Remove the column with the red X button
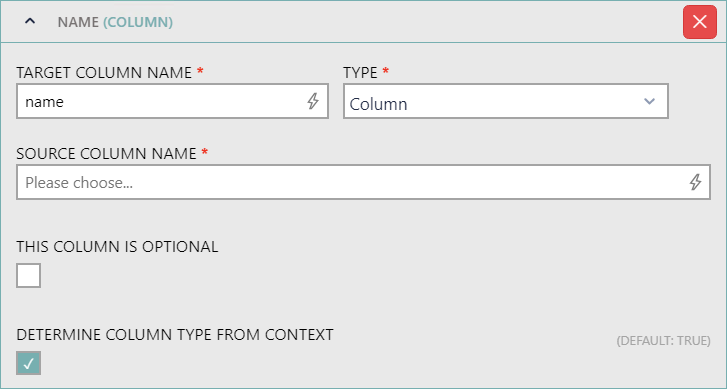Screen dimensions: 727x389 point(700,22)
